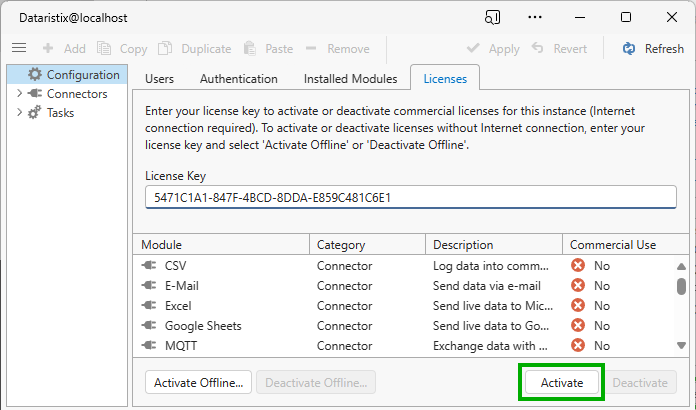Image resolution: width=696 pixels, height=410 pixels.
Task: Click into the License Key field
Action: pyautogui.click(x=410, y=197)
